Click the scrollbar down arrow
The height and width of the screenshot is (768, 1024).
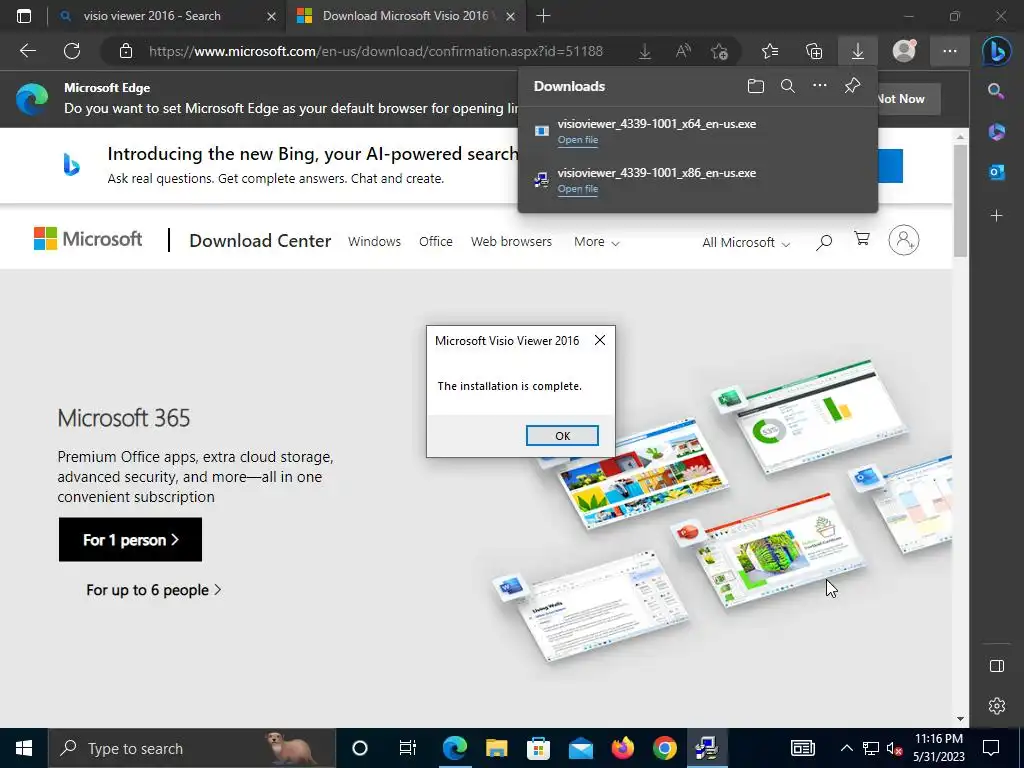[x=960, y=719]
